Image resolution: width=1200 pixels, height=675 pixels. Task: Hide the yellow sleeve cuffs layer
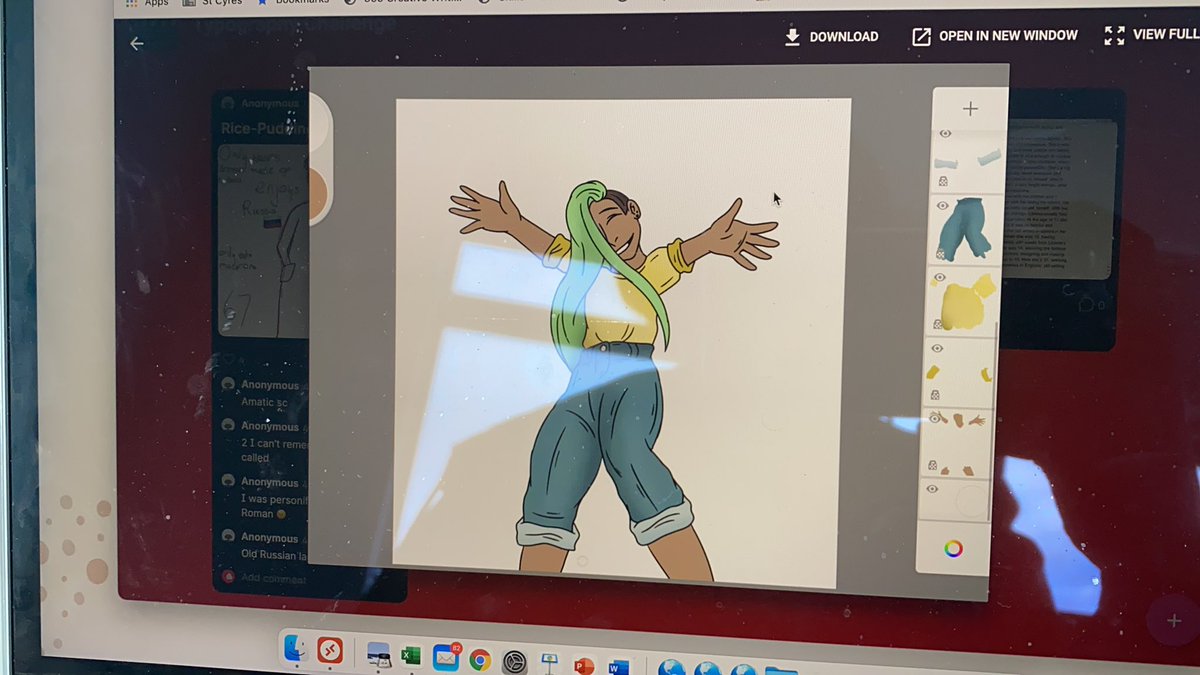pos(937,348)
